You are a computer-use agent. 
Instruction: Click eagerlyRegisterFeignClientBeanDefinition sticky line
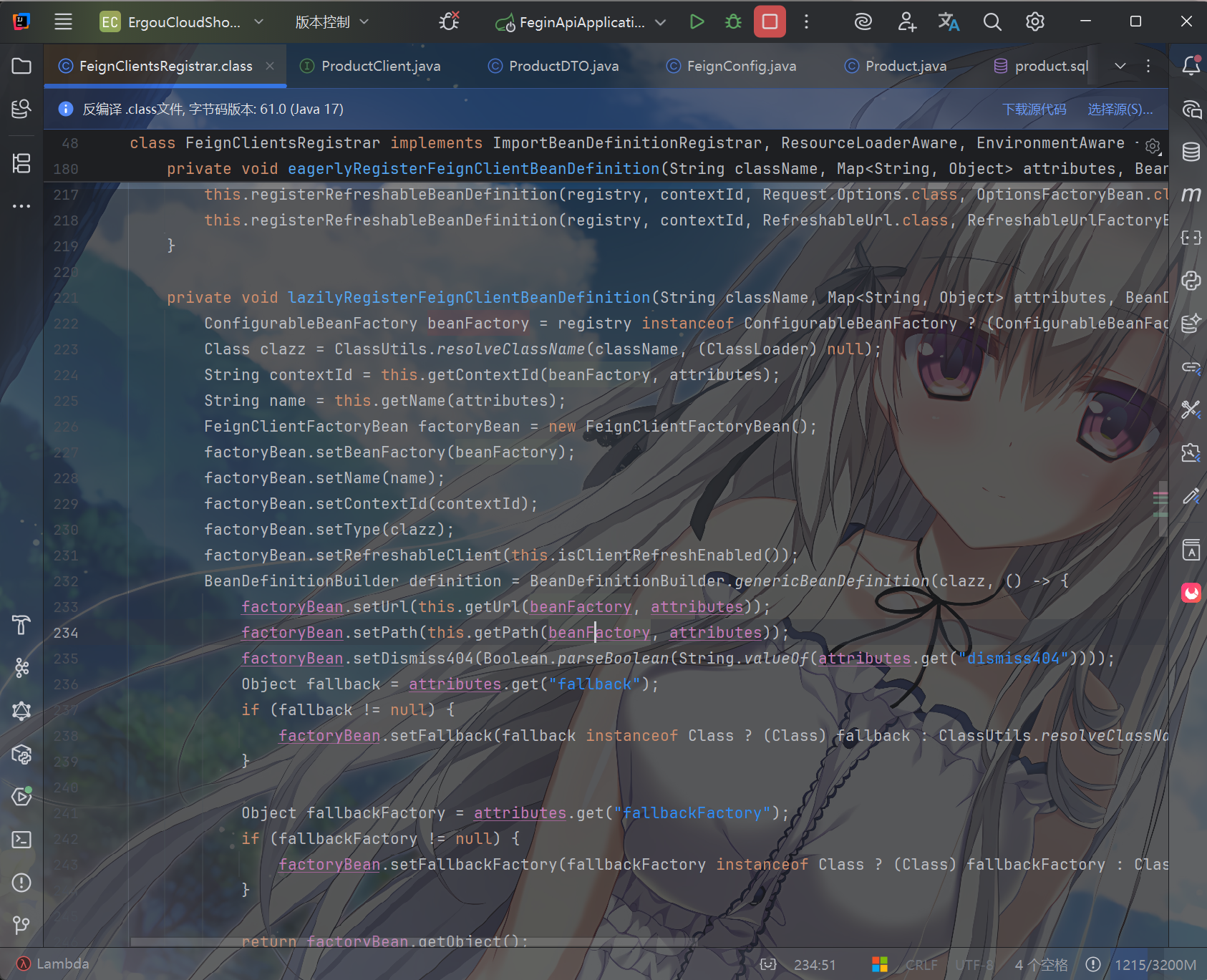(x=473, y=169)
